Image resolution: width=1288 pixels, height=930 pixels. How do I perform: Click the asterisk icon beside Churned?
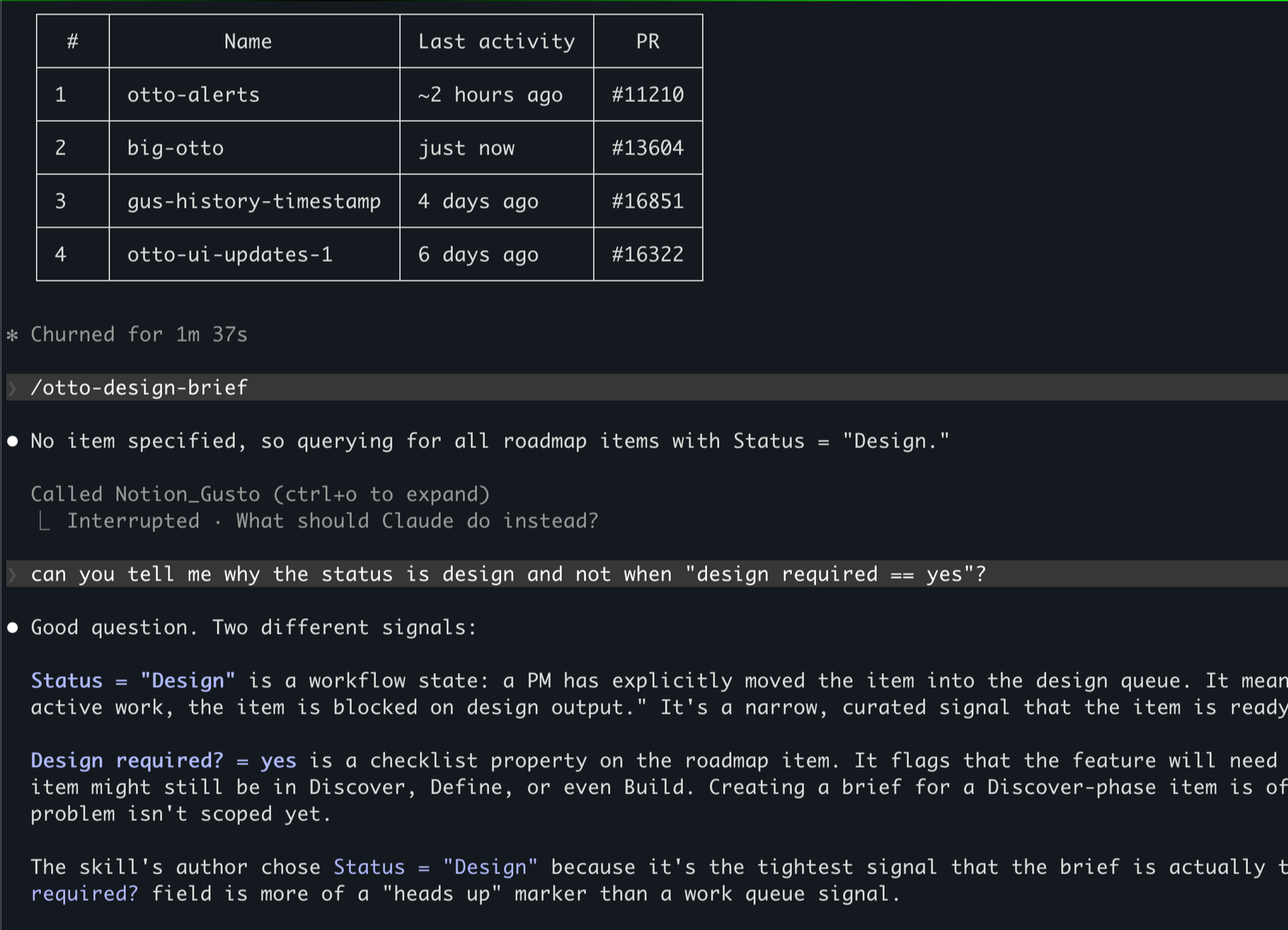(12, 335)
